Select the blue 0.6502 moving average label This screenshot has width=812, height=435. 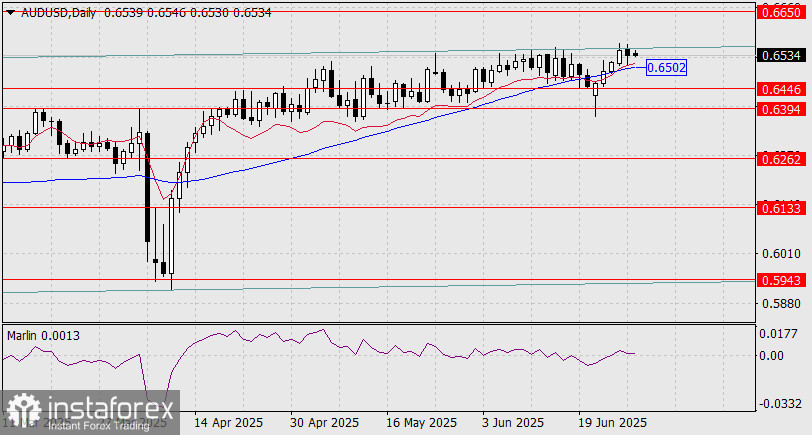click(666, 67)
